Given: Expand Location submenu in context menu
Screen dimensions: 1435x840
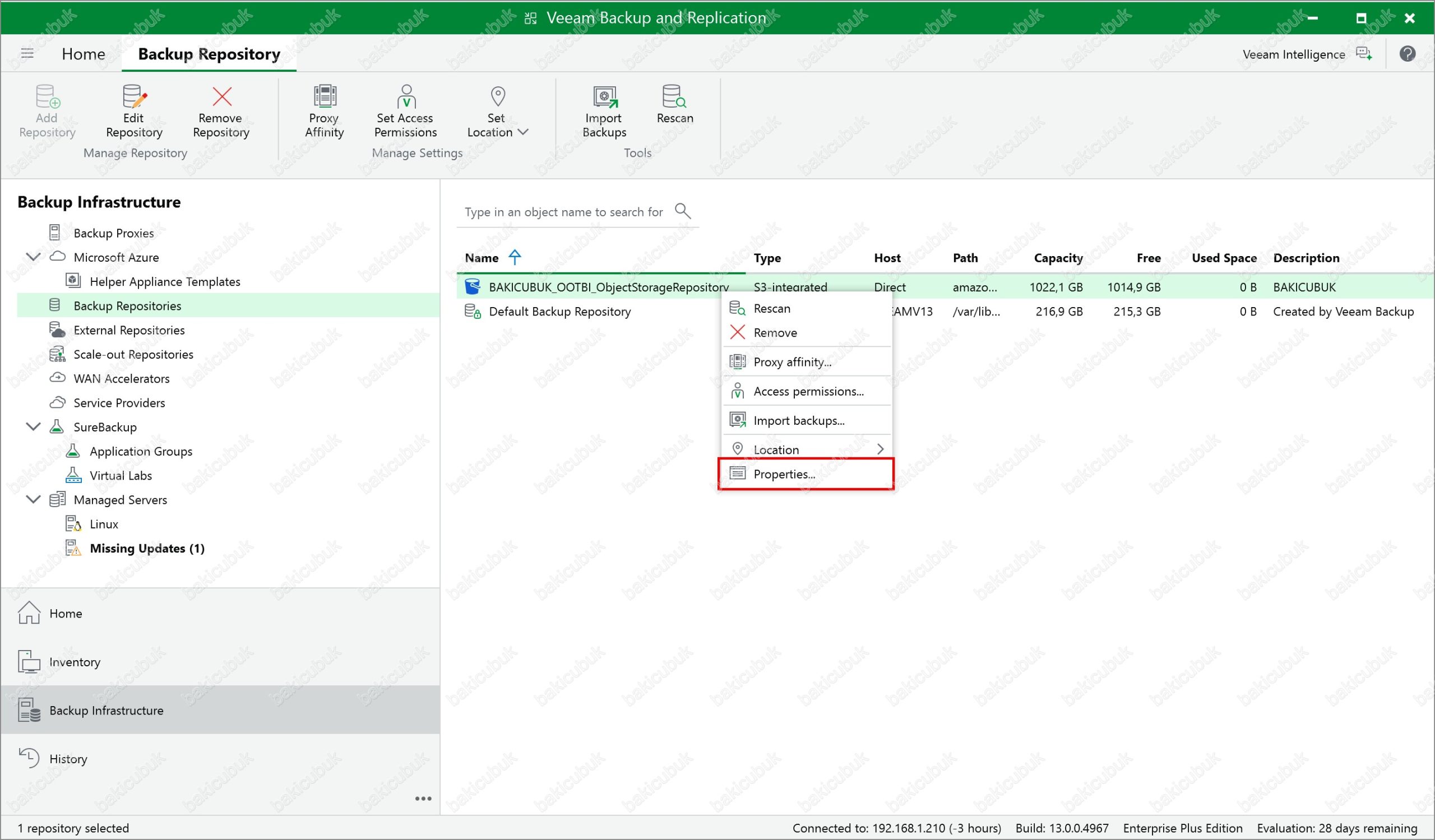Looking at the screenshot, I should [806, 449].
